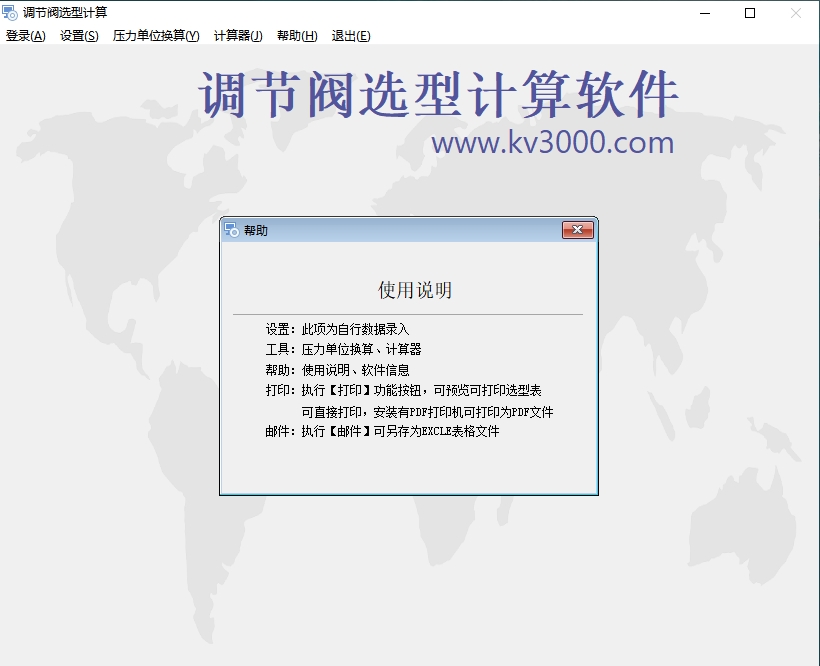
Task: Open the 压力单位换算(Y) menu
Action: 156,36
